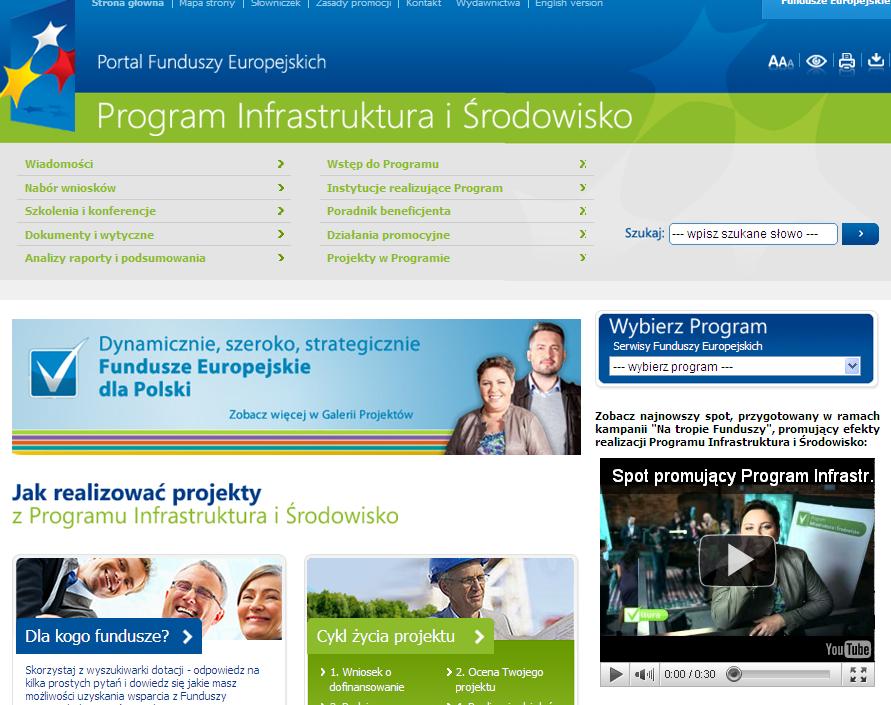Open Wstęp do Programu link

[383, 164]
